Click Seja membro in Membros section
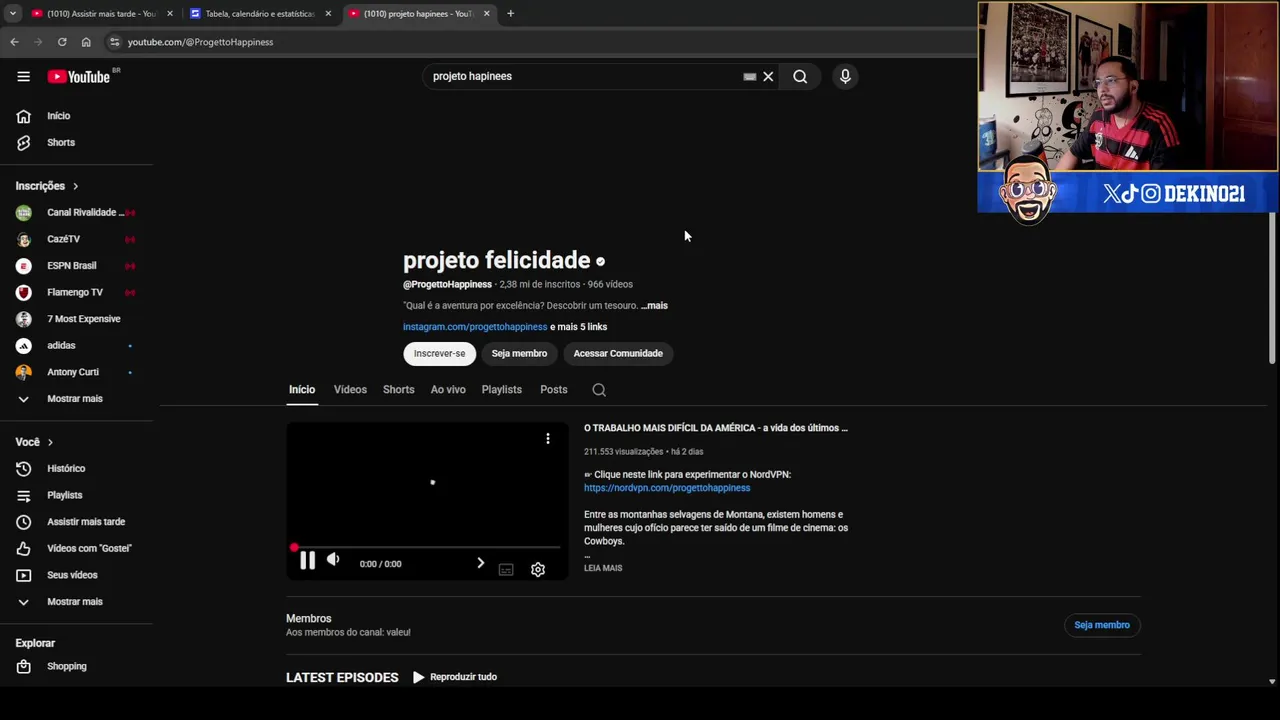 (1102, 625)
